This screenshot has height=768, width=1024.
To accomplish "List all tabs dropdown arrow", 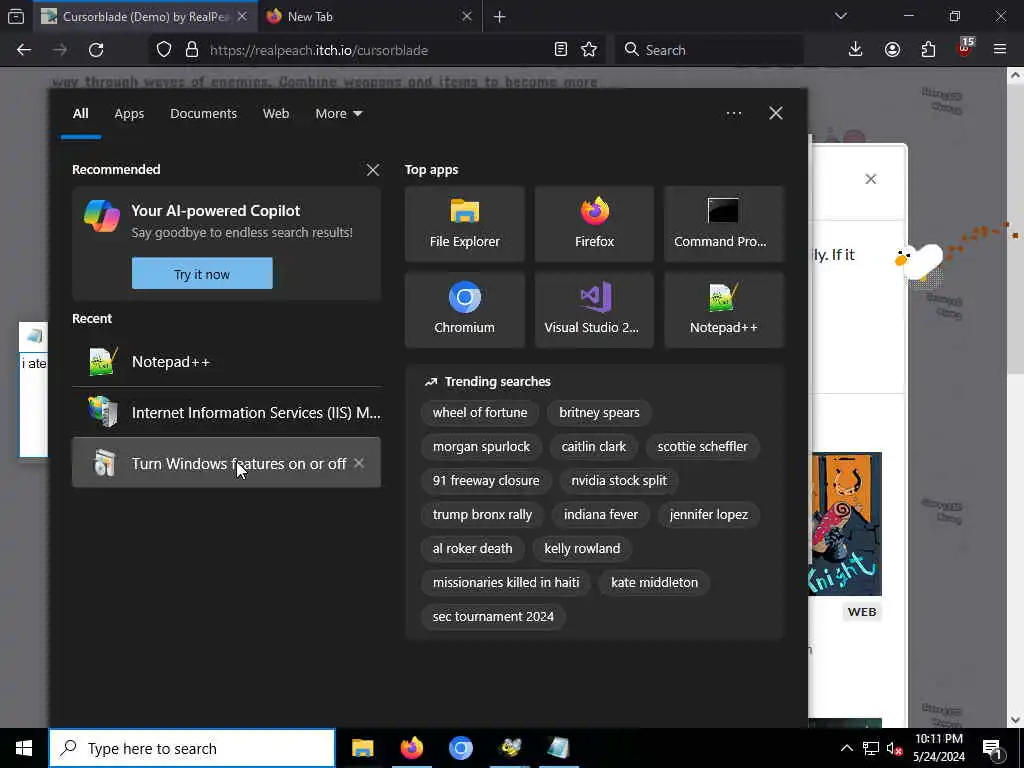I will coord(841,16).
